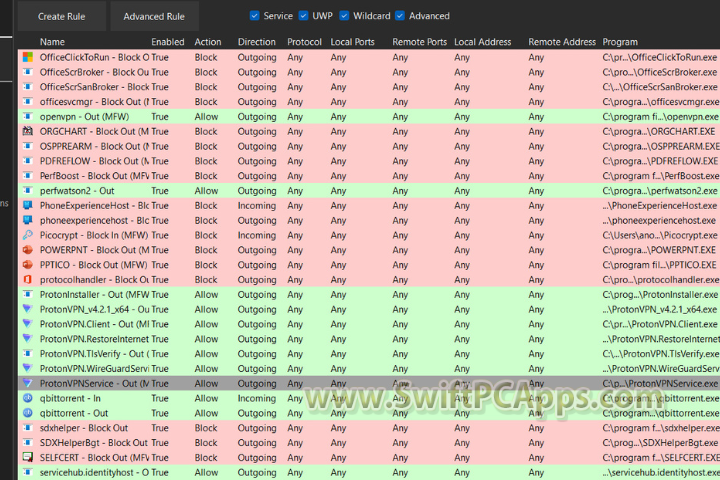The width and height of the screenshot is (720, 480).
Task: Sort by Remote Address column header
Action: pyautogui.click(x=562, y=42)
